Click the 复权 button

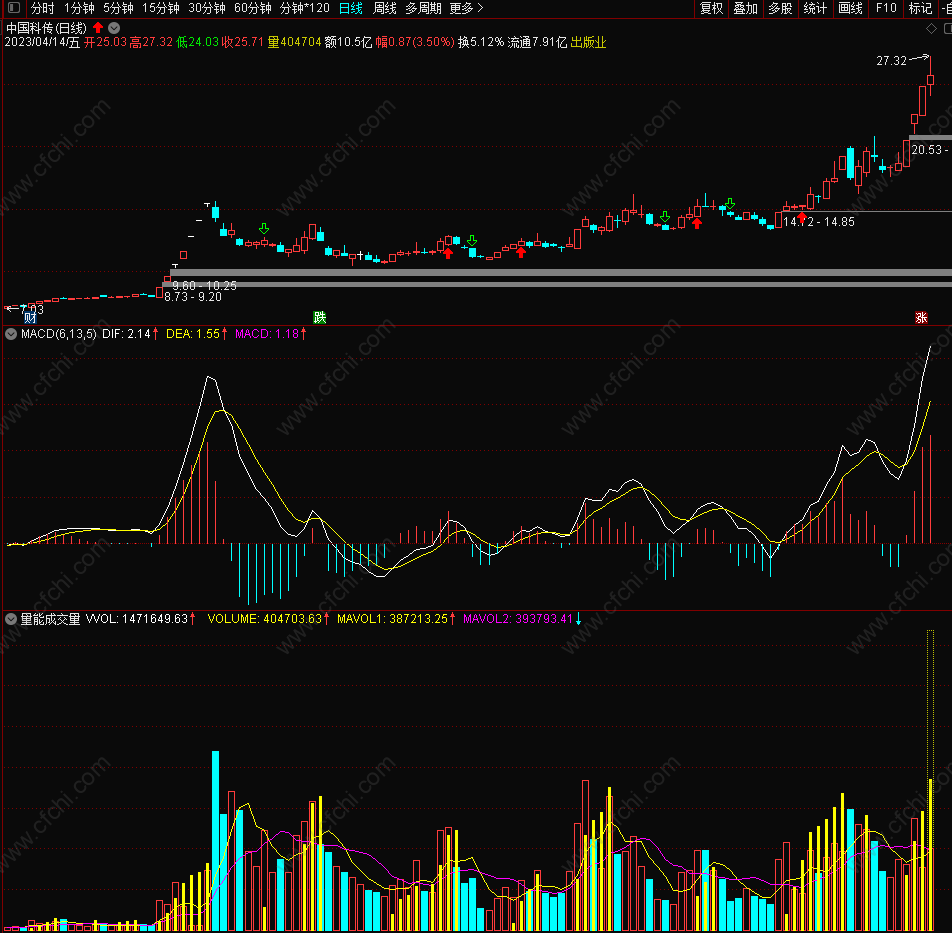point(712,8)
